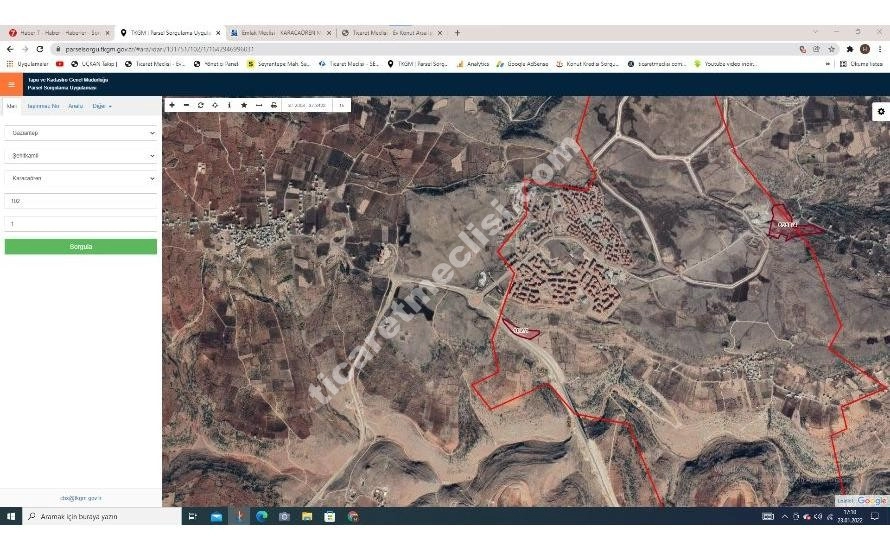Open Chrome three-dot menu
890x550 pixels.
tap(880, 49)
